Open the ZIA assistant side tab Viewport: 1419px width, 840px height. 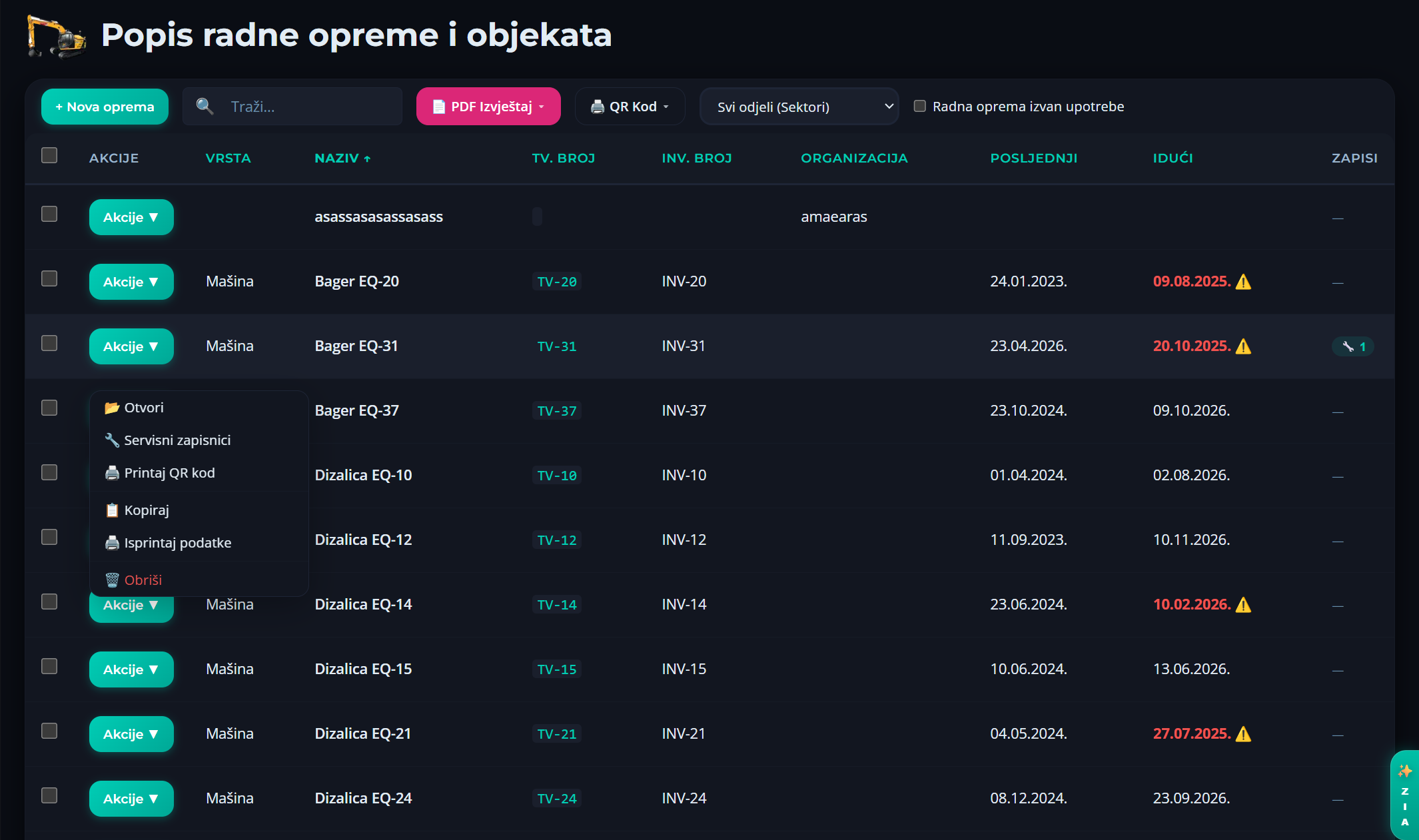click(1404, 795)
